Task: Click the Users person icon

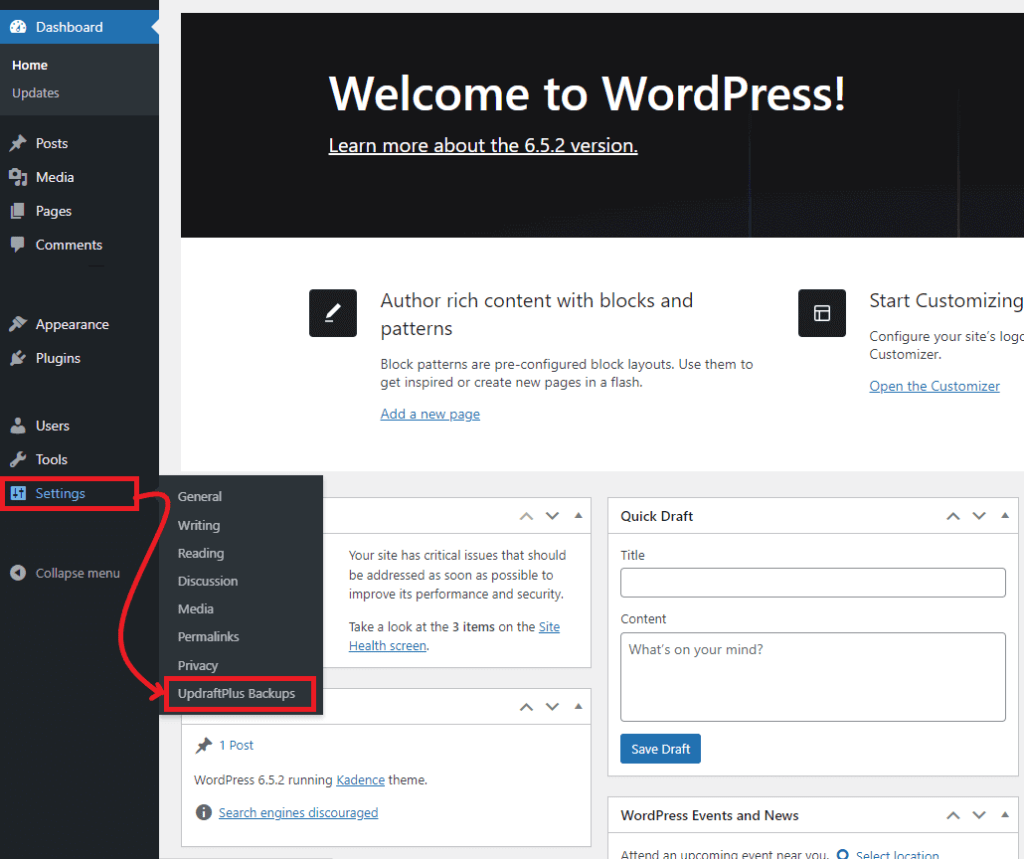Action: (x=18, y=425)
